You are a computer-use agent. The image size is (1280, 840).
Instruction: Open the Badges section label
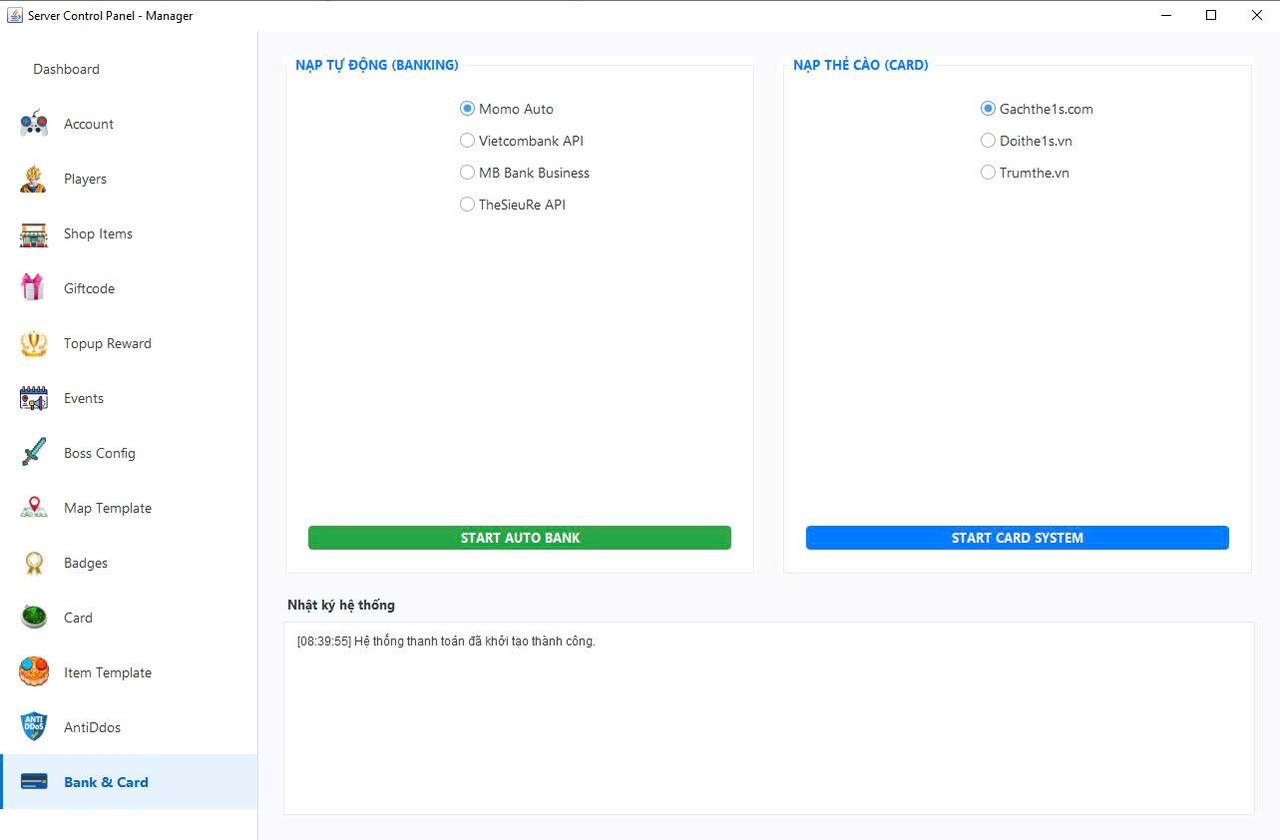point(86,563)
